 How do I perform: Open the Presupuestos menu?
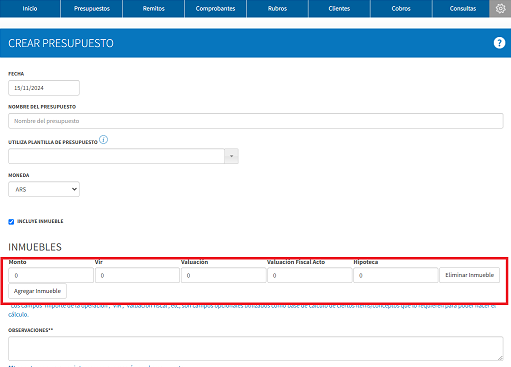[x=92, y=8]
